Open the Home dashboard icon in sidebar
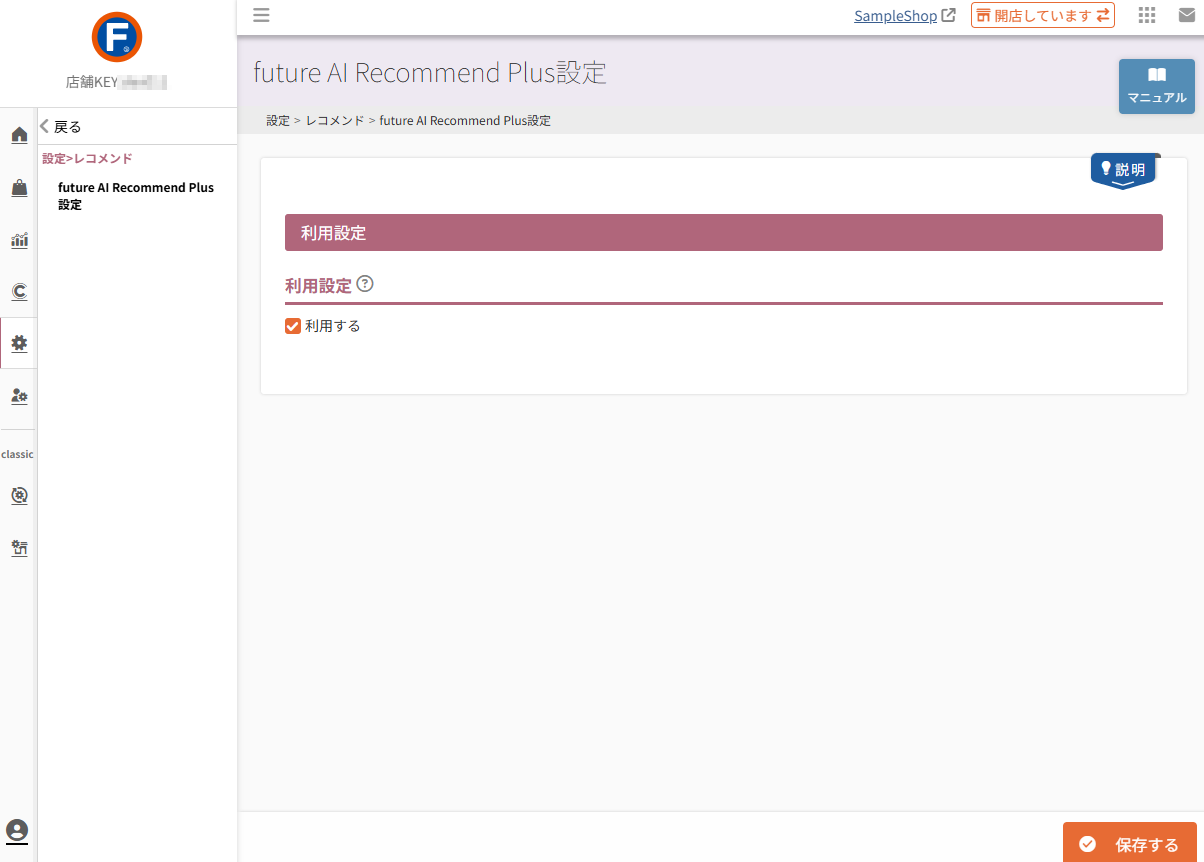1204x862 pixels. 18,134
